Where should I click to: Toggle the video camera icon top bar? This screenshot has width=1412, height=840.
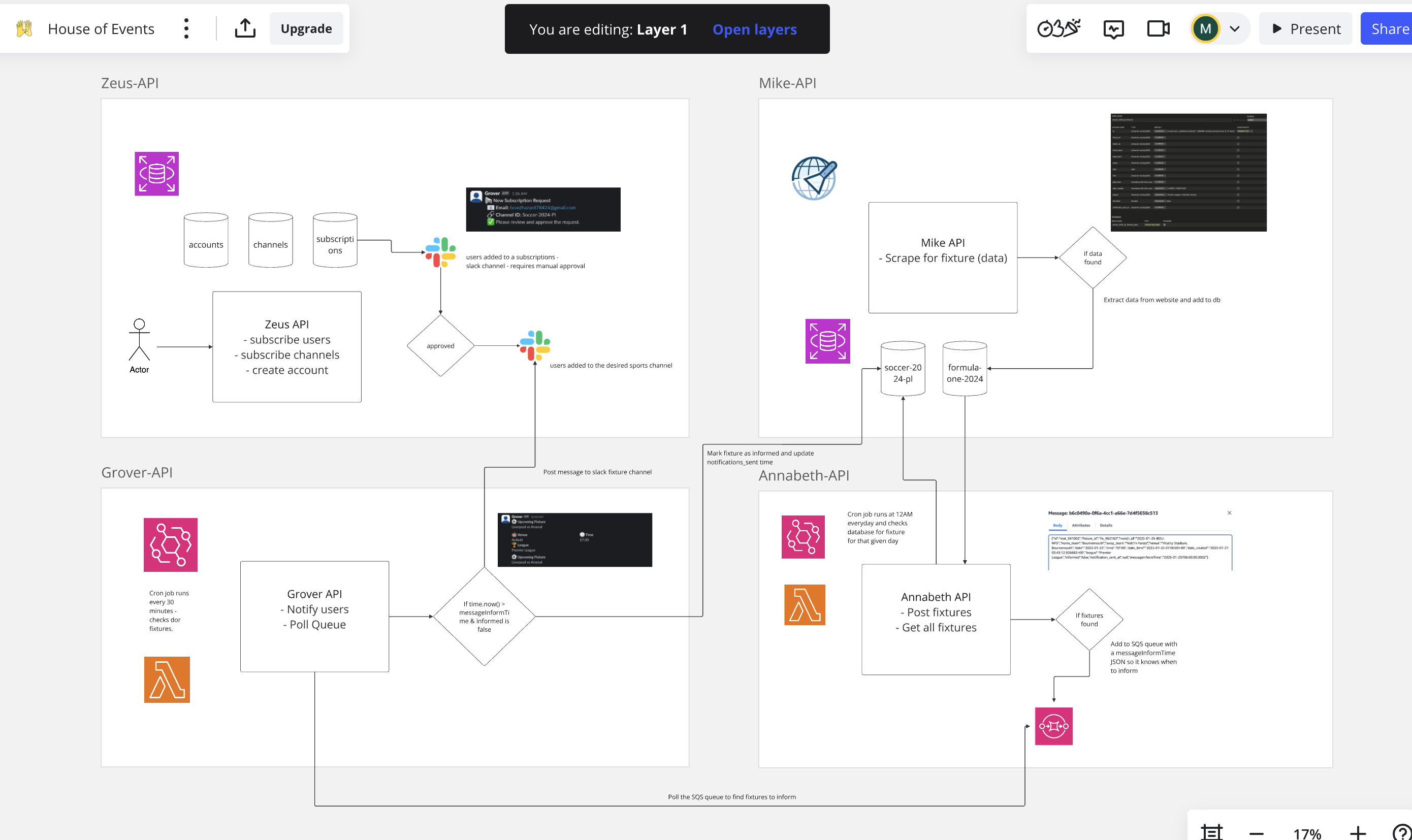1159,28
